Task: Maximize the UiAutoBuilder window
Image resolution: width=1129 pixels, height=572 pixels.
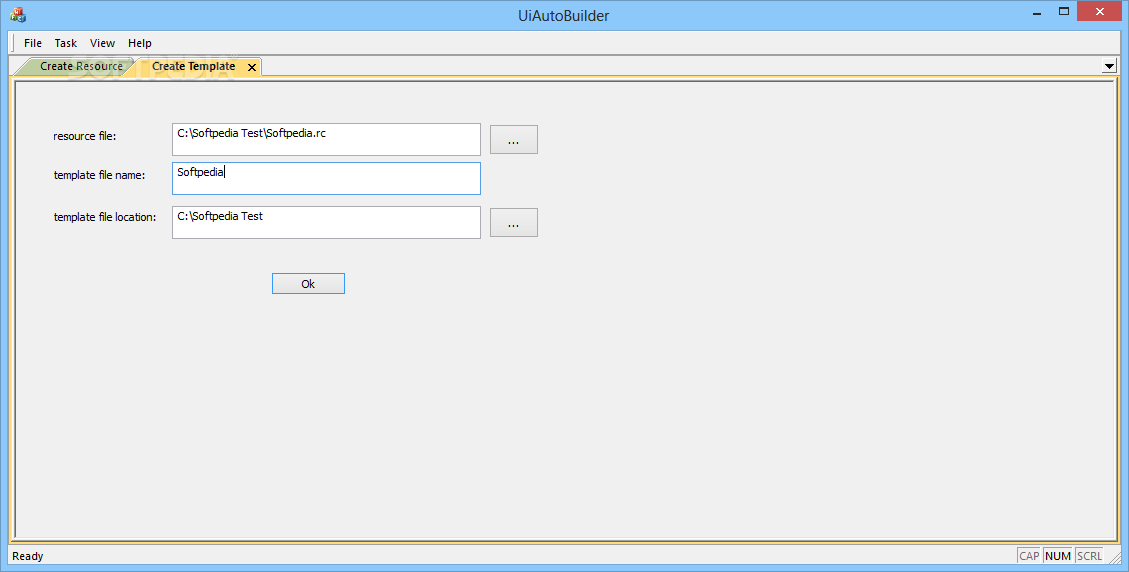Action: pyautogui.click(x=1063, y=12)
